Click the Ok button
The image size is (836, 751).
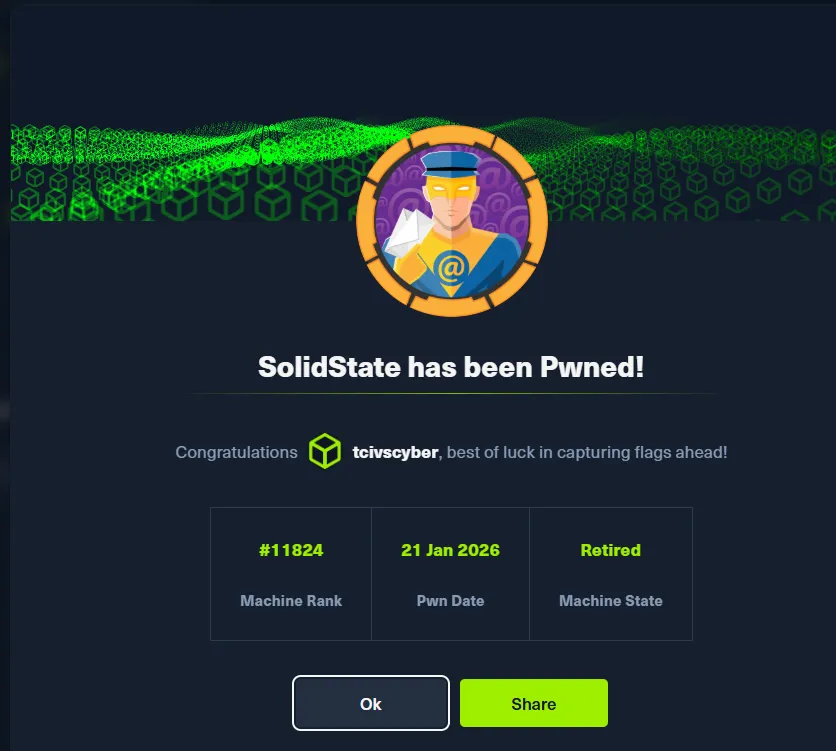(x=370, y=704)
